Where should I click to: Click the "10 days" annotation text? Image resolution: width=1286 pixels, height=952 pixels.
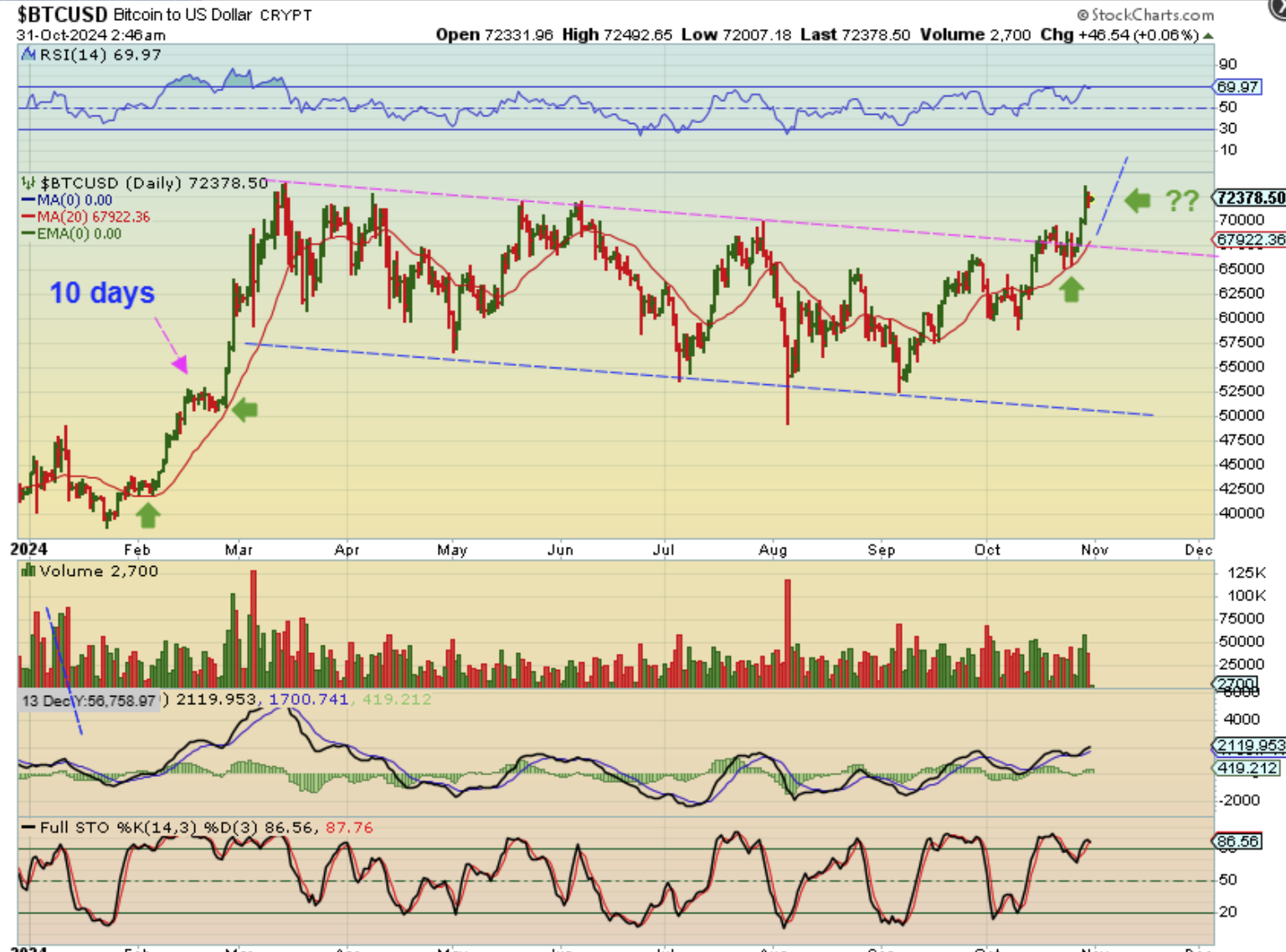click(x=102, y=293)
